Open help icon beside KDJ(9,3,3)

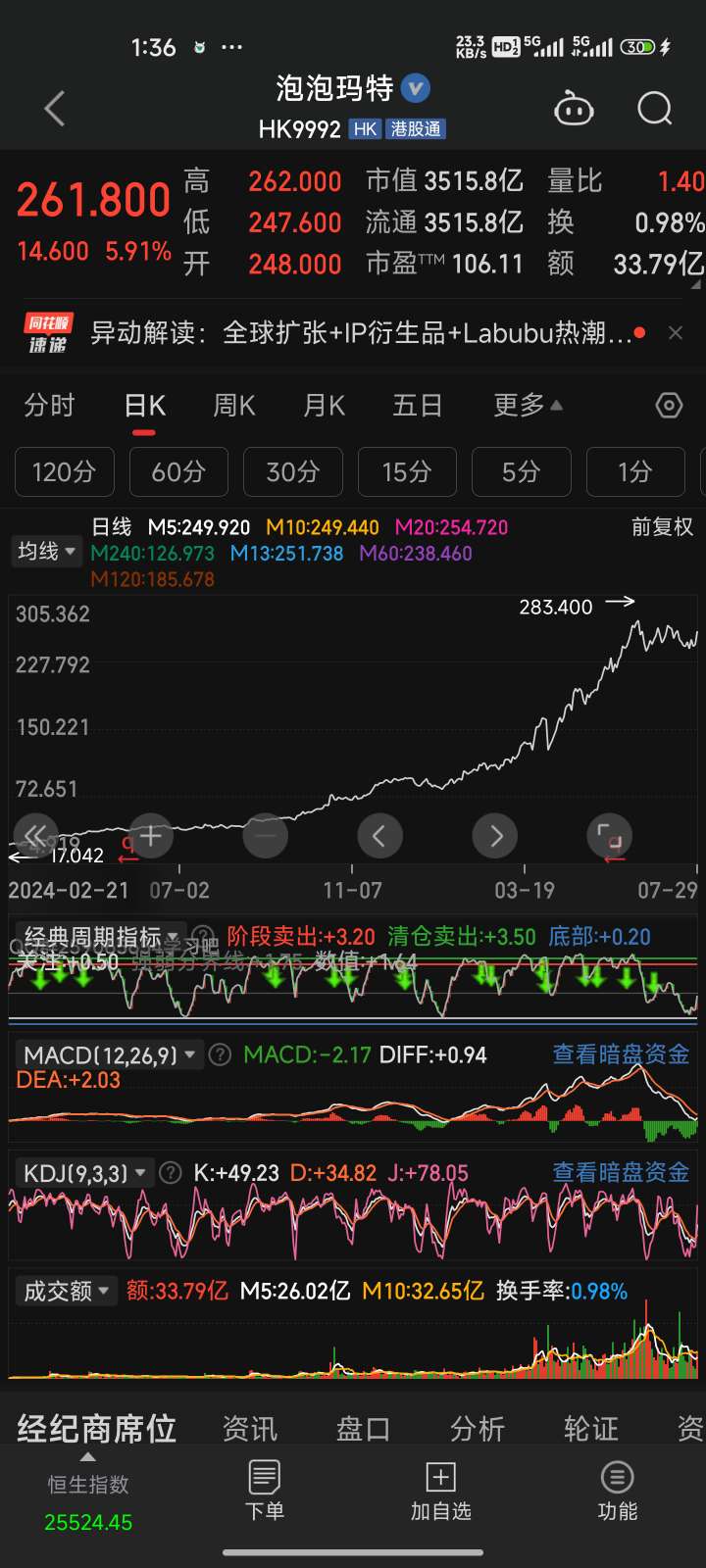[171, 1172]
